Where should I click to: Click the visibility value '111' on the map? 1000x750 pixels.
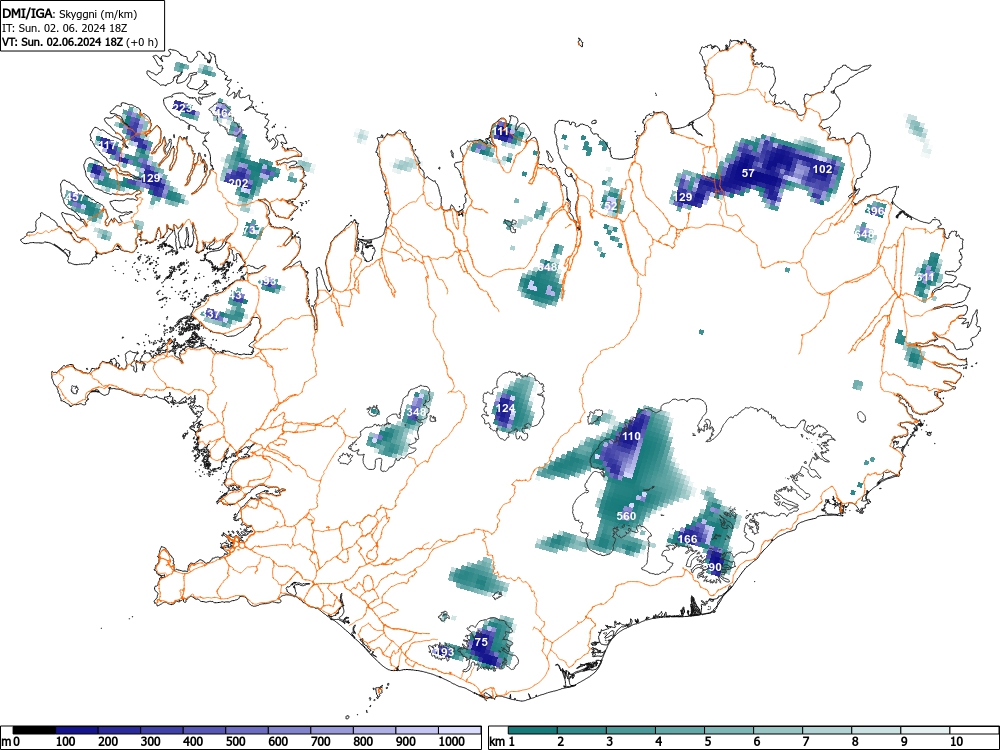click(502, 132)
